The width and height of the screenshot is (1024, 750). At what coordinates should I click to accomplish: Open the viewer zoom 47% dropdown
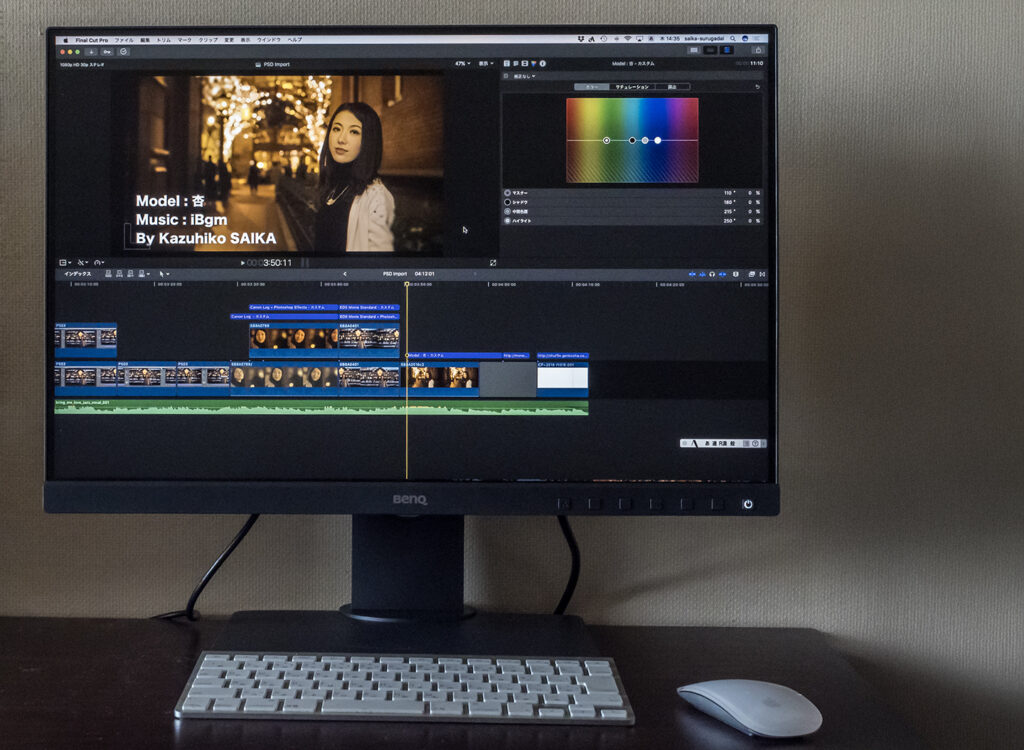click(x=462, y=63)
